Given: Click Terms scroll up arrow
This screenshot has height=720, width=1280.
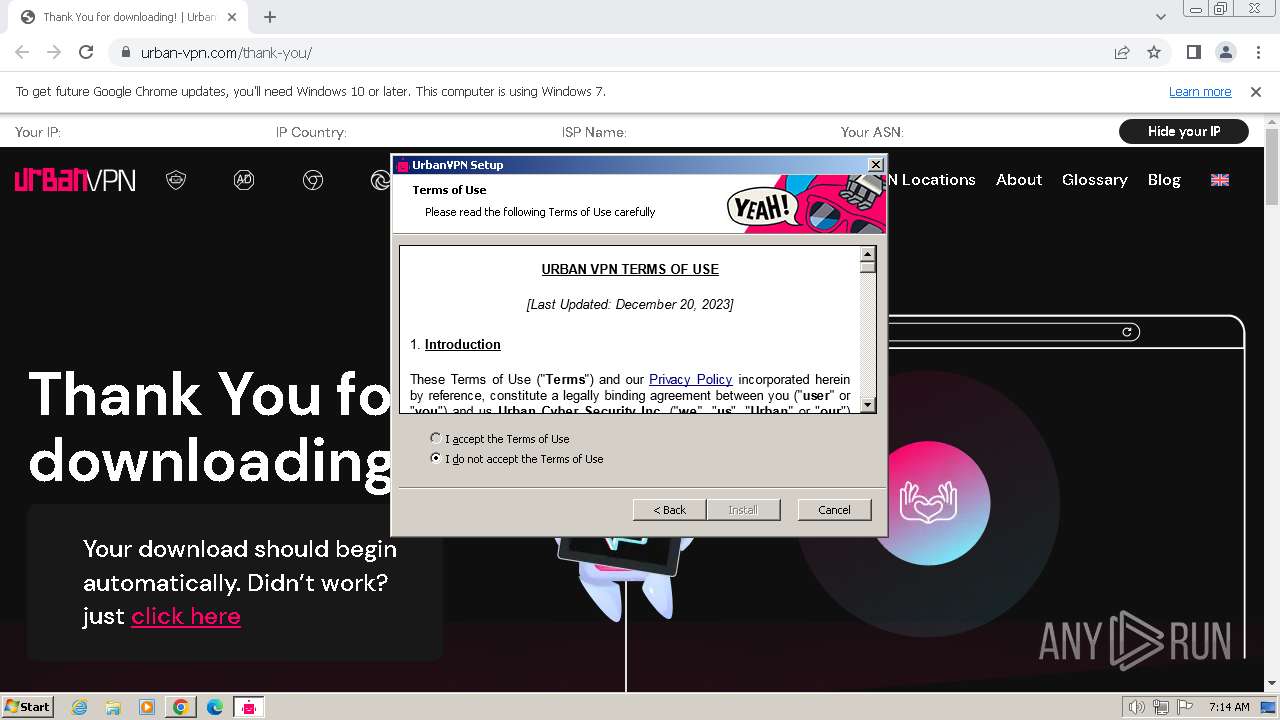Looking at the screenshot, I should point(868,254).
